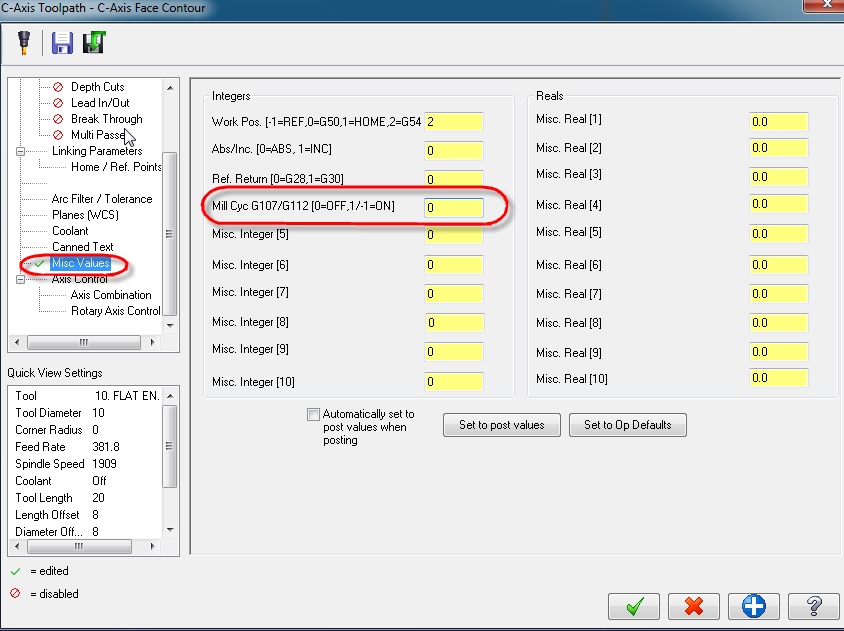Screen dimensions: 844x631
Task: Click the tree panel horizontal scrollbar thumb
Action: click(x=84, y=342)
